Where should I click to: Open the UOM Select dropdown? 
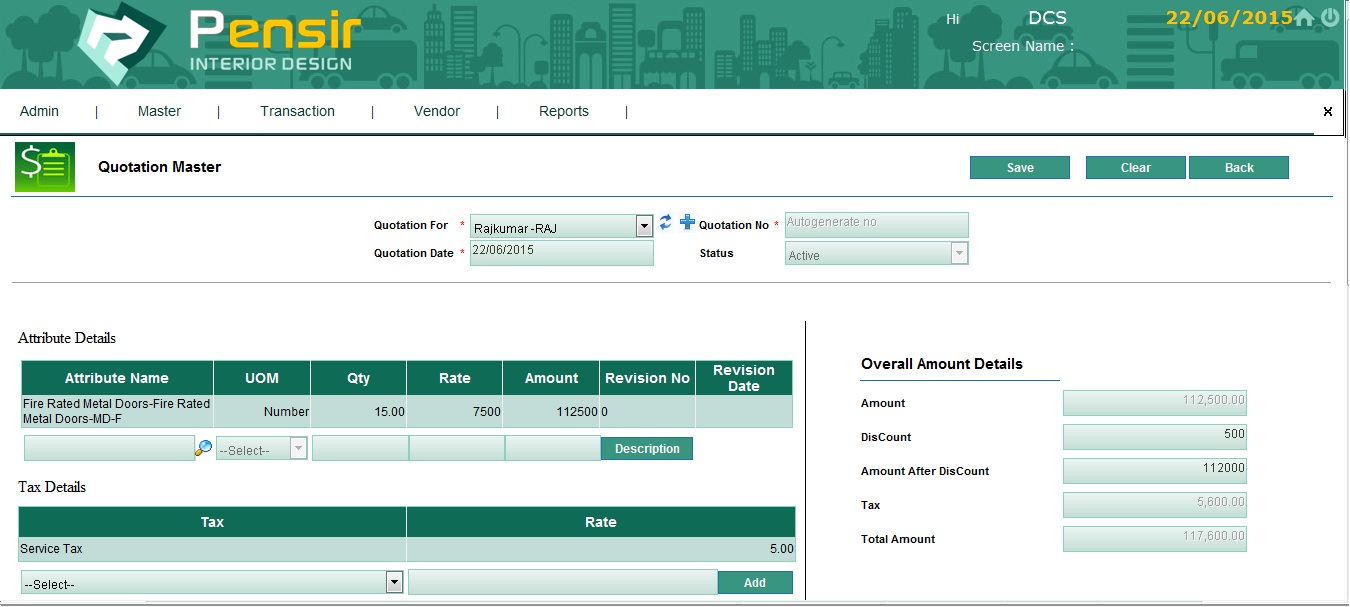298,449
